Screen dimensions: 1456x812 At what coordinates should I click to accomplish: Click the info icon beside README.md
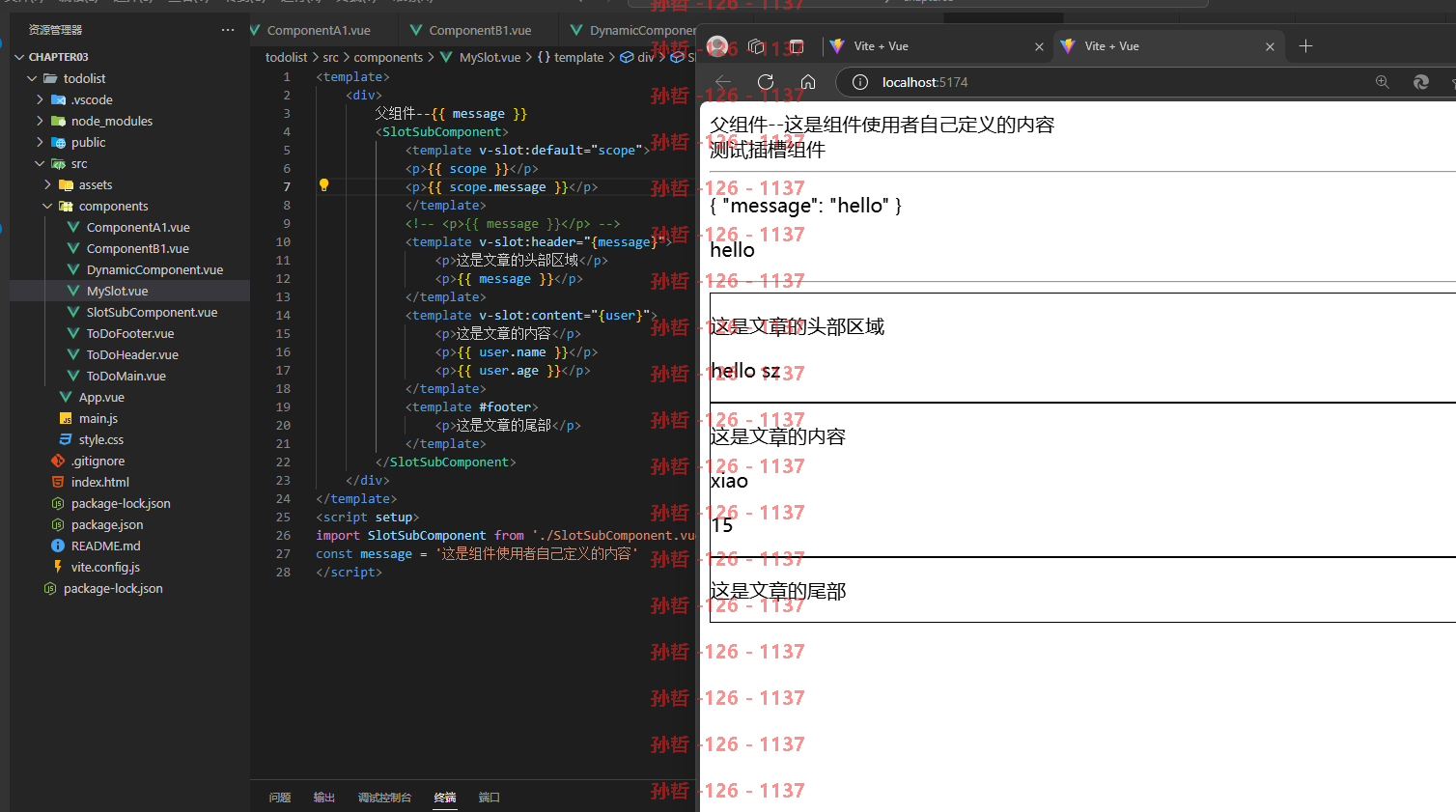58,546
